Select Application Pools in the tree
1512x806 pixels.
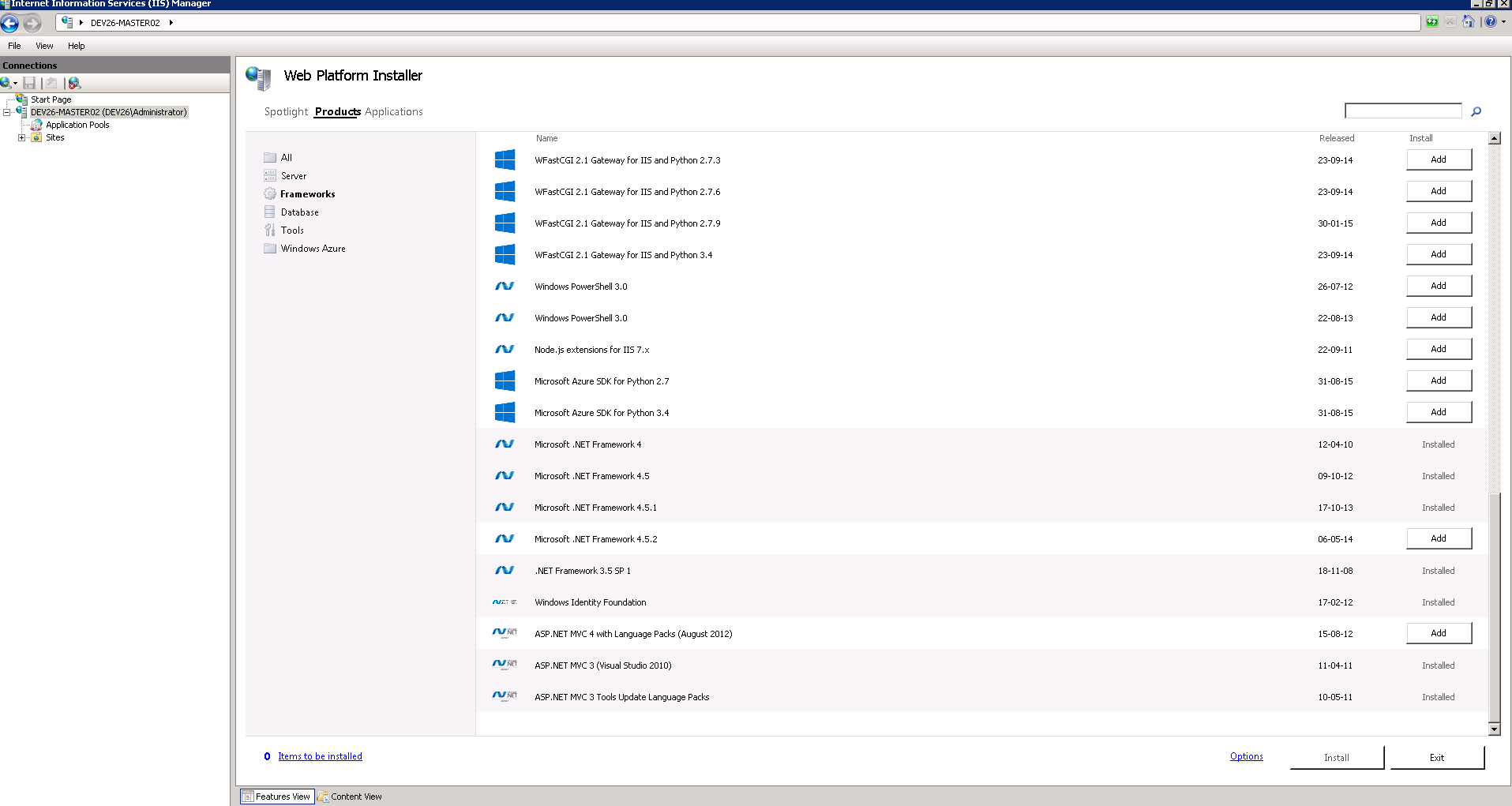tap(77, 125)
